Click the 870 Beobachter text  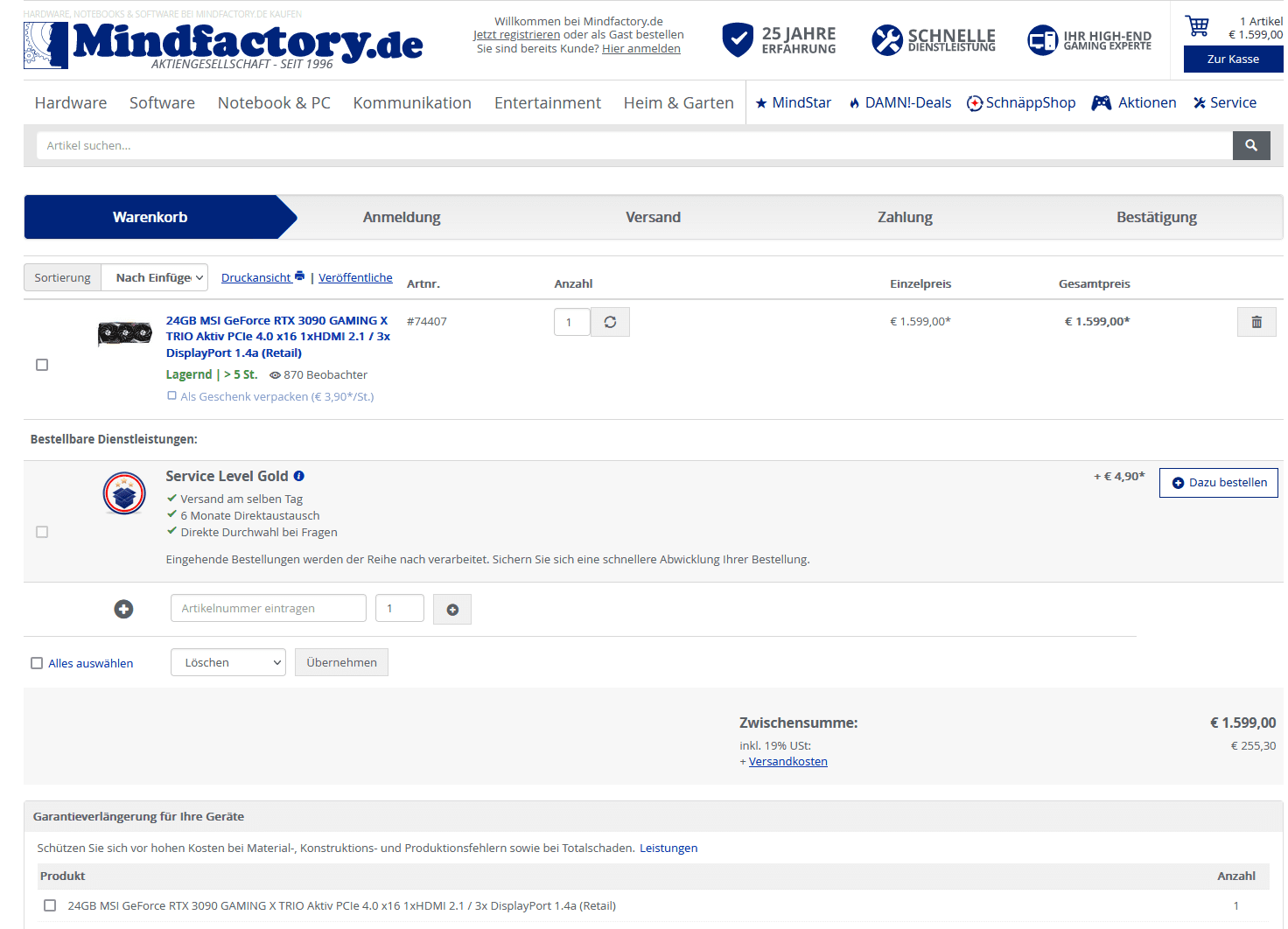(x=325, y=375)
